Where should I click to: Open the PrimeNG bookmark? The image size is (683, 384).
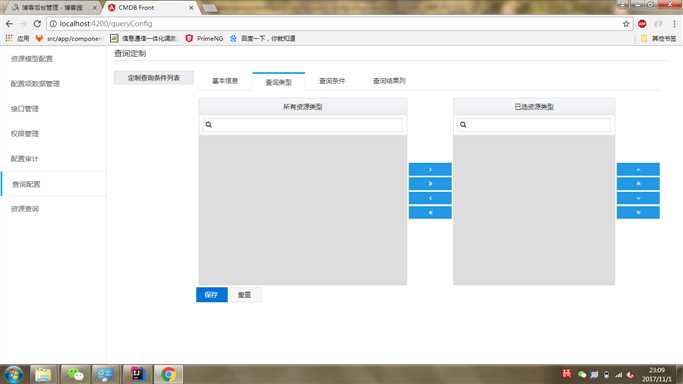(x=204, y=38)
